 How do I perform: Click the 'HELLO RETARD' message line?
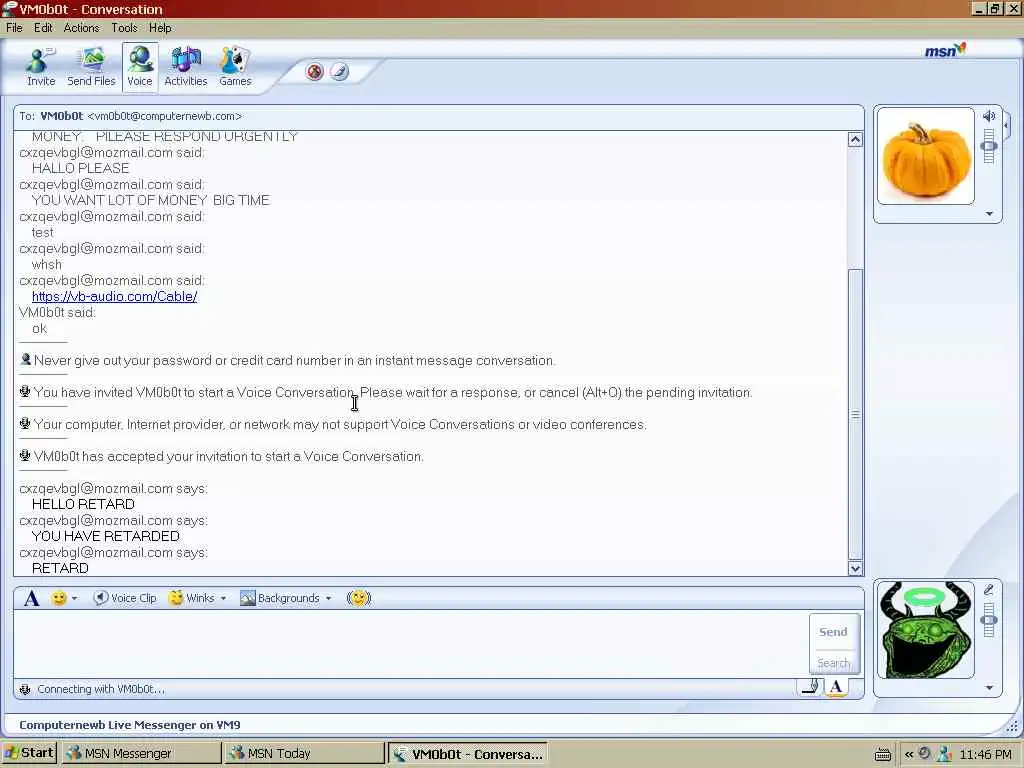pyautogui.click(x=83, y=504)
